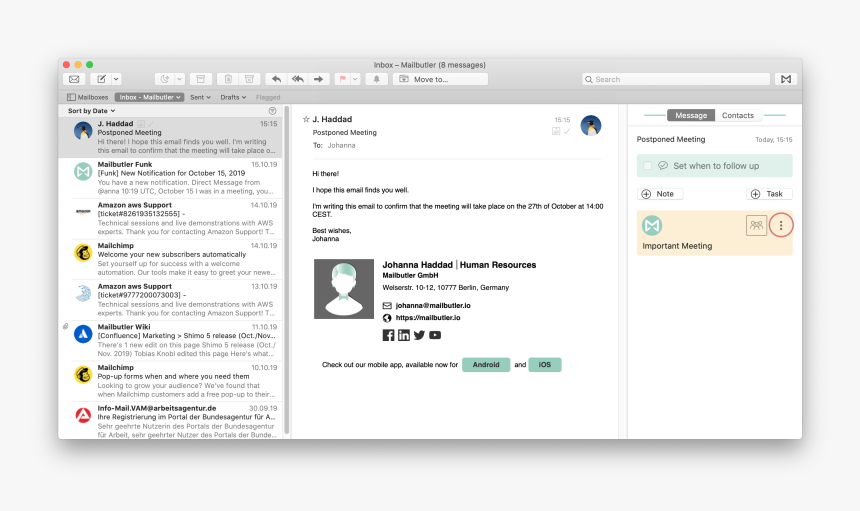The height and width of the screenshot is (511, 860).
Task: Open Amazon aws Support email from 14.10.19
Action: tap(171, 218)
